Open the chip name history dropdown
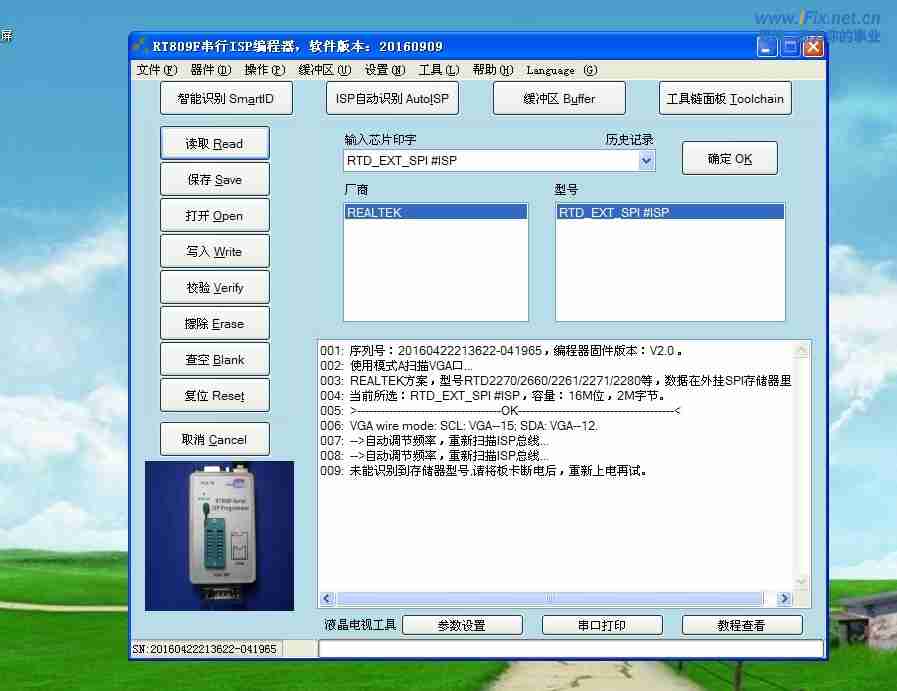The width and height of the screenshot is (897, 691). (648, 161)
